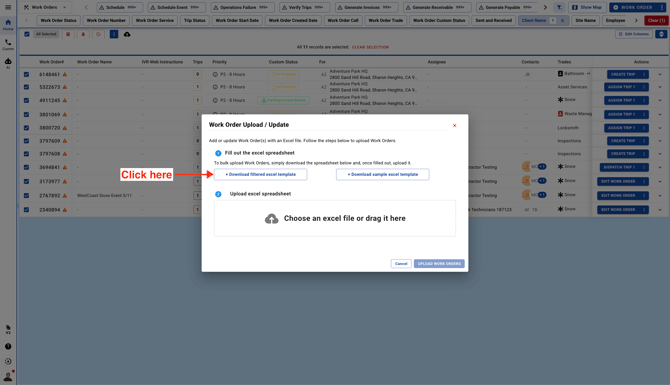This screenshot has height=385, width=670.
Task: Expand row 3801069 with its chevron
Action: click(660, 115)
